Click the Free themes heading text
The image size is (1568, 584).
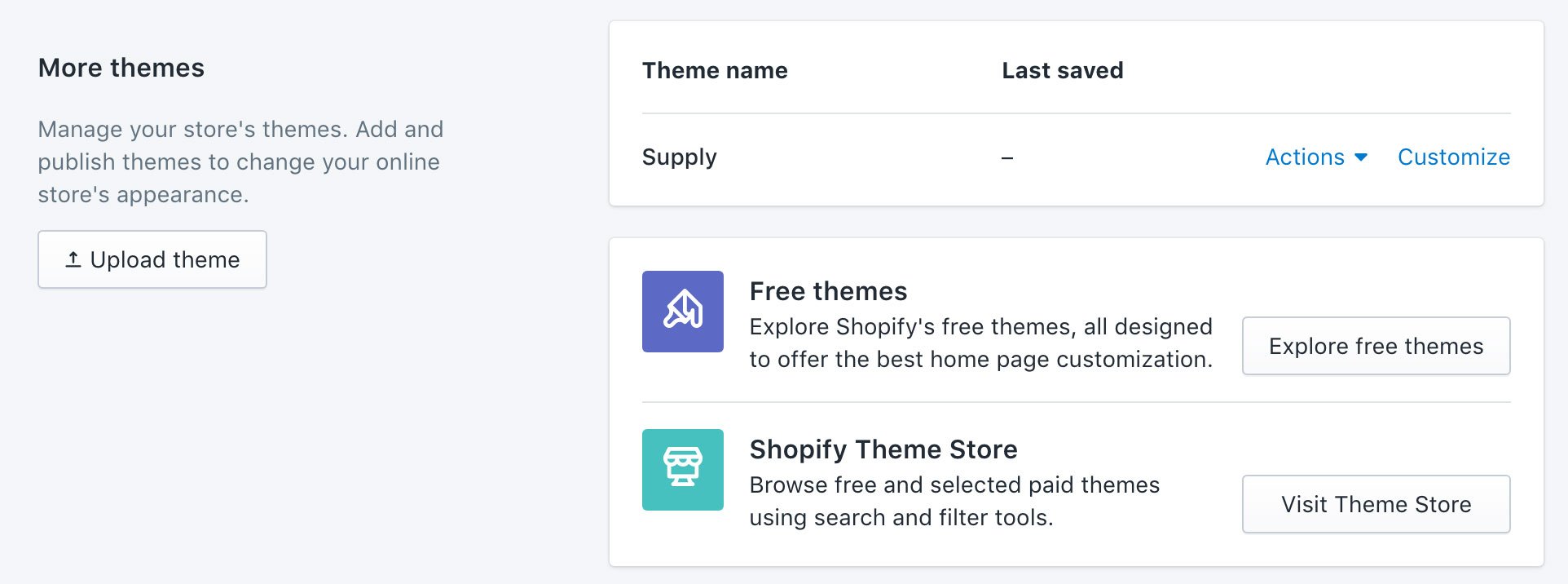[828, 291]
